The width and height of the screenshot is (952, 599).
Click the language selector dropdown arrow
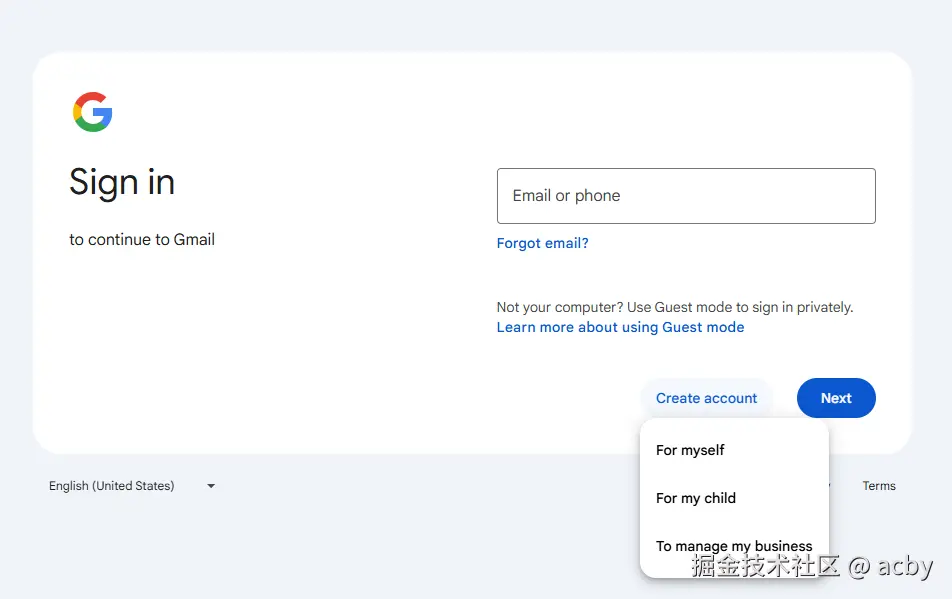click(211, 486)
